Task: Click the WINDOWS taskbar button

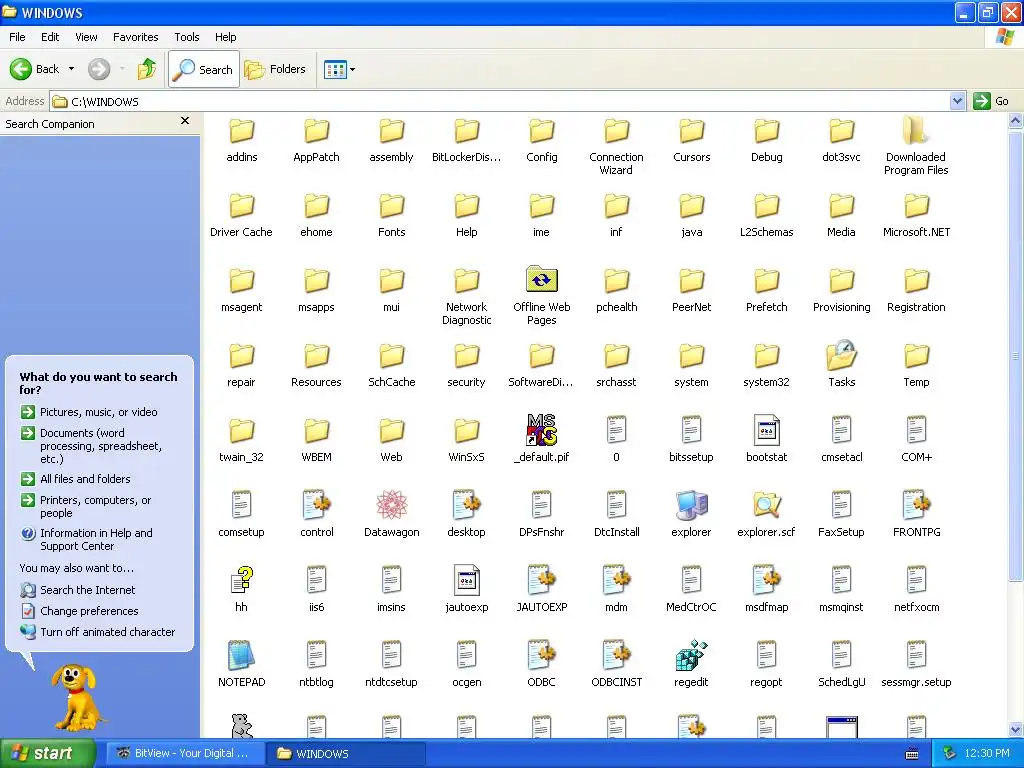Action: pos(346,753)
